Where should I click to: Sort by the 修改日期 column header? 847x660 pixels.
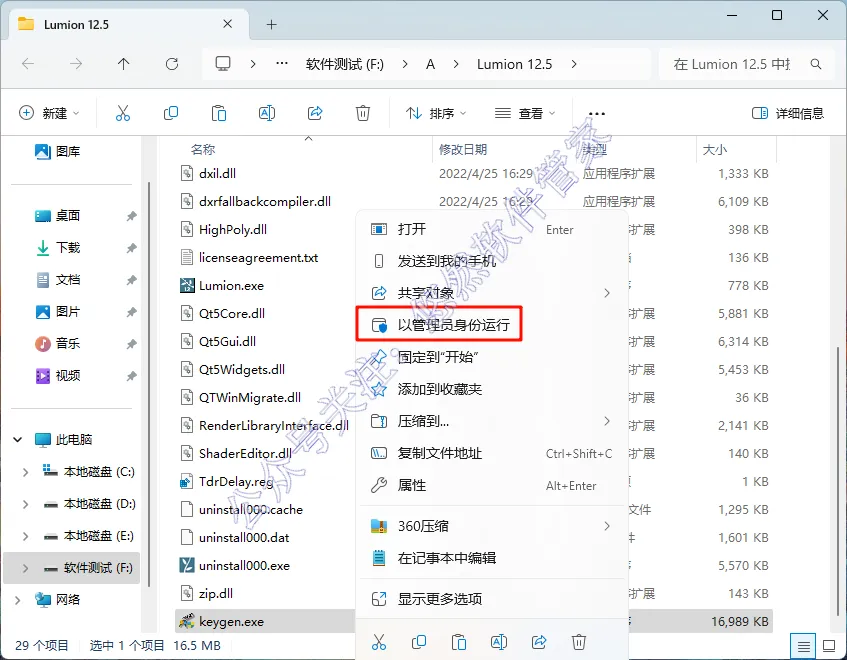463,150
